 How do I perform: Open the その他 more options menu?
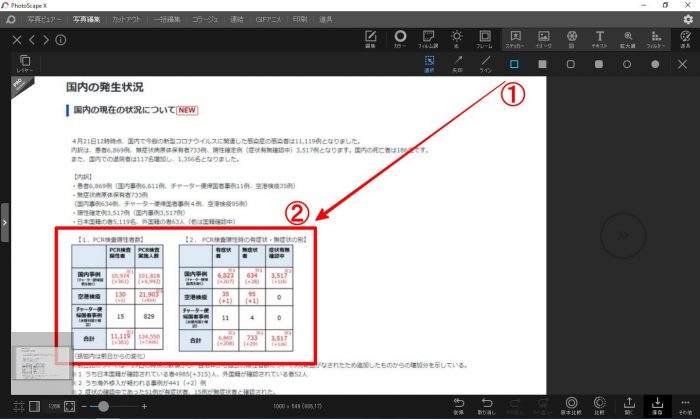(x=685, y=406)
